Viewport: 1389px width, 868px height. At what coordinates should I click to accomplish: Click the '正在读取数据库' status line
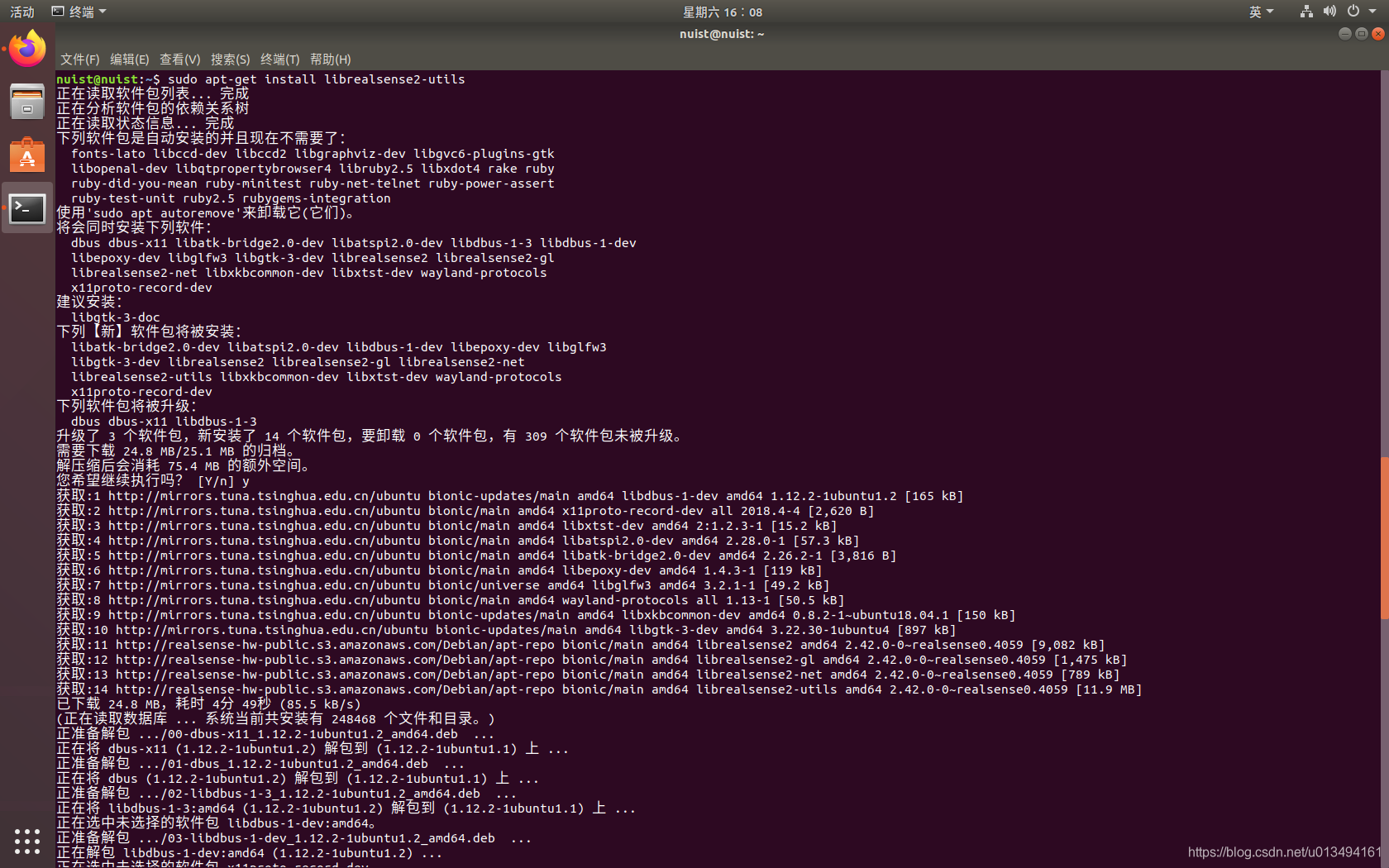click(275, 719)
